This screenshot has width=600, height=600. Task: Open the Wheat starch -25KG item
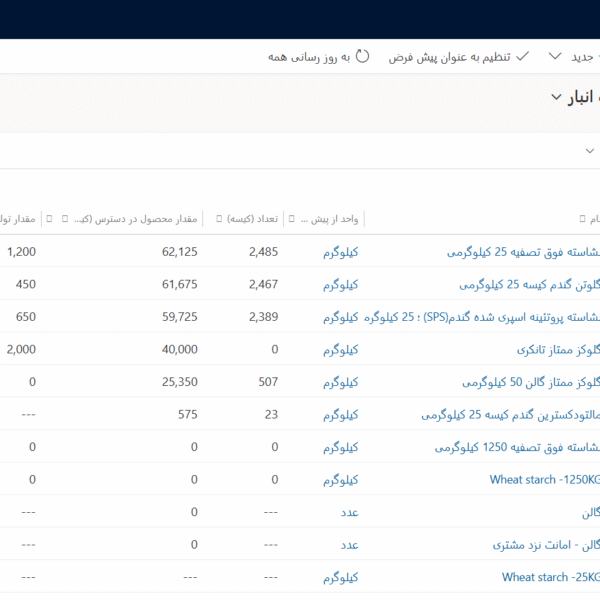pyautogui.click(x=550, y=577)
